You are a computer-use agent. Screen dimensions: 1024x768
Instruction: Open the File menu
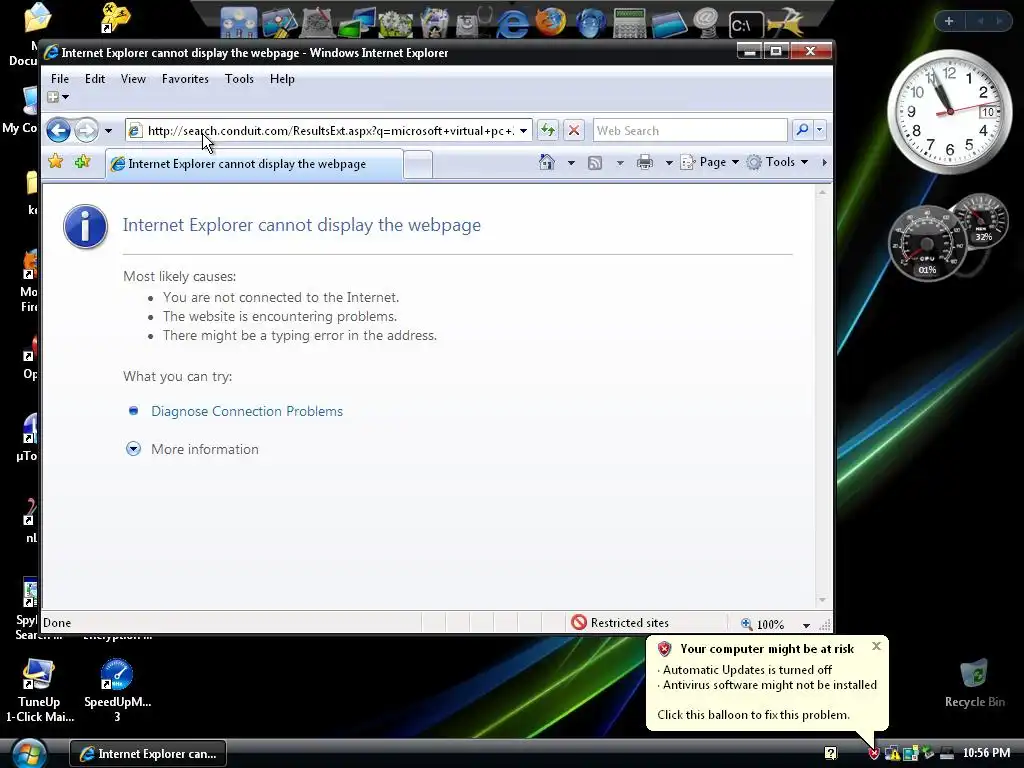60,79
